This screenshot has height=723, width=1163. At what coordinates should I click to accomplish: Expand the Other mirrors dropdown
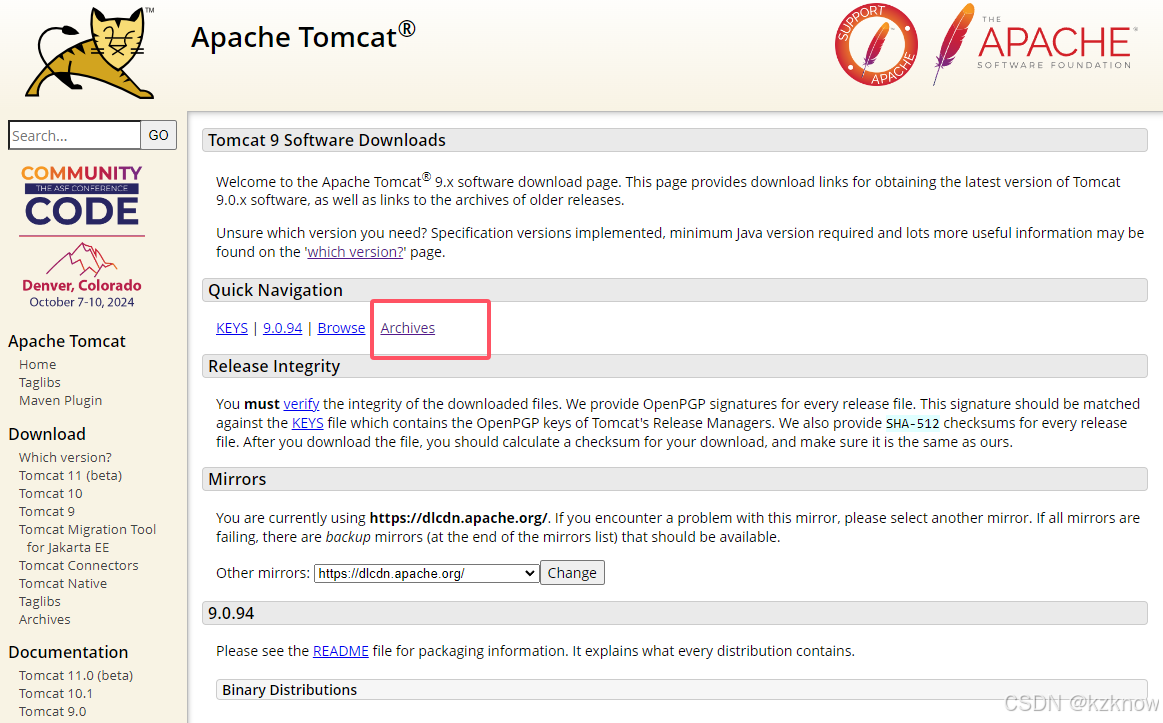click(x=426, y=573)
